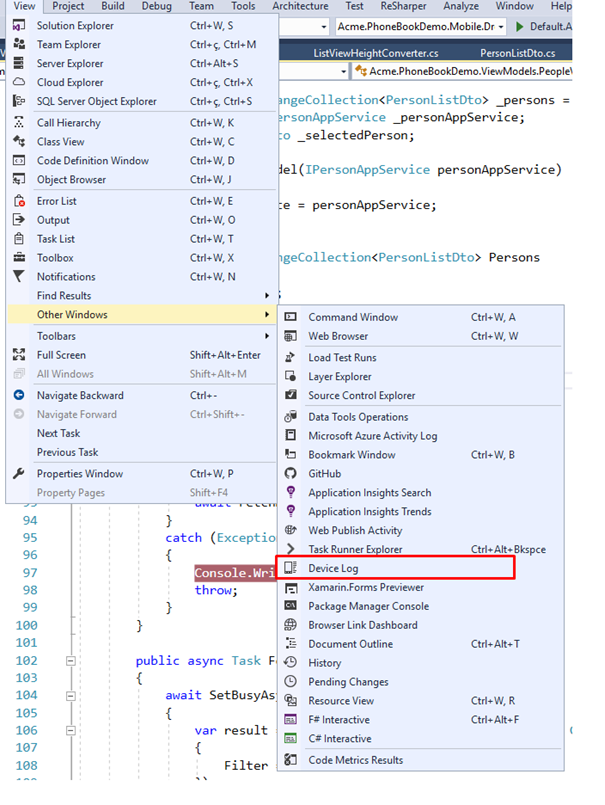
Task: Click the Notifications flag icon
Action: point(19,277)
